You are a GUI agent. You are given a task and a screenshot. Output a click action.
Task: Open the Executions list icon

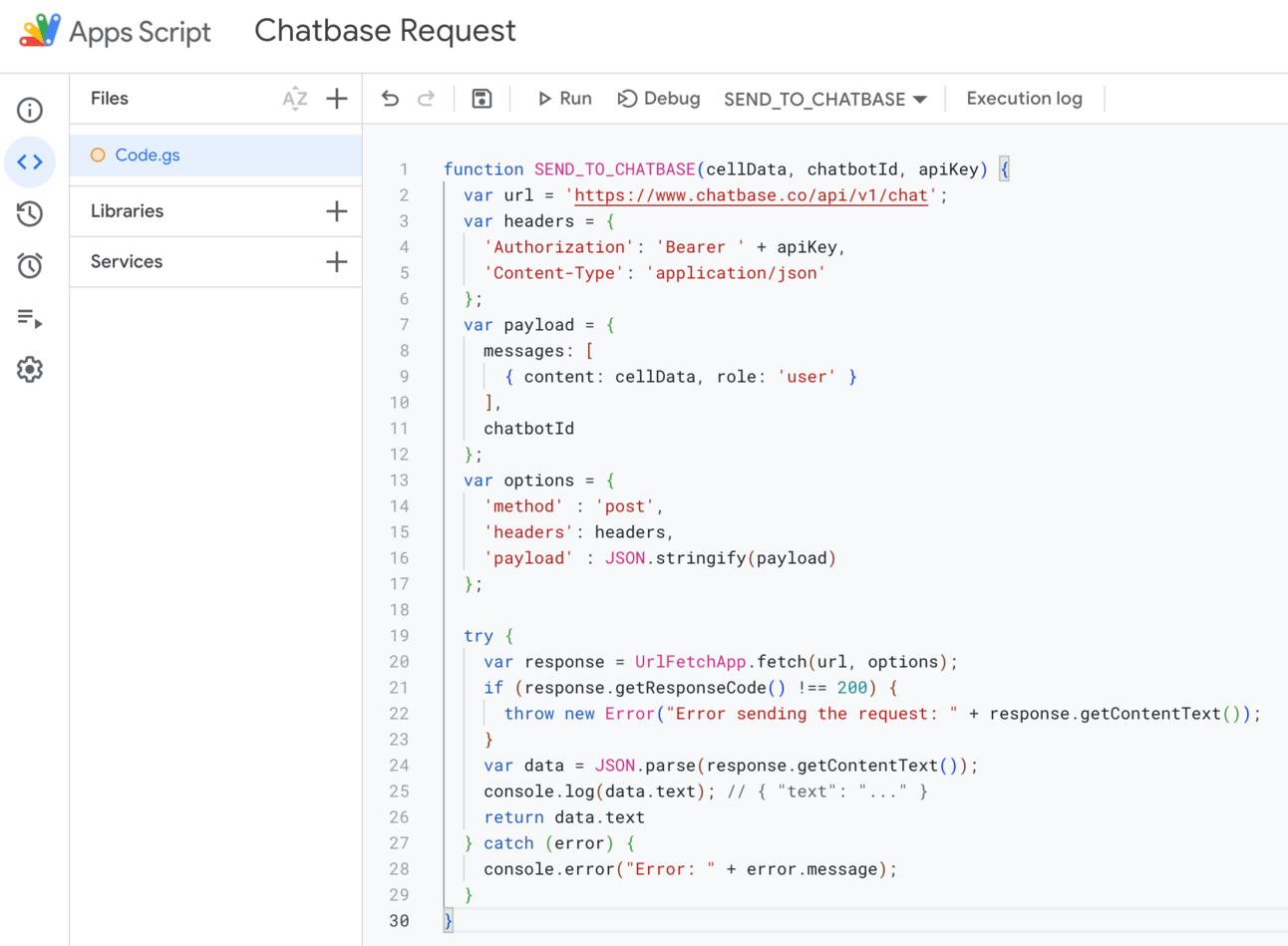(x=30, y=318)
